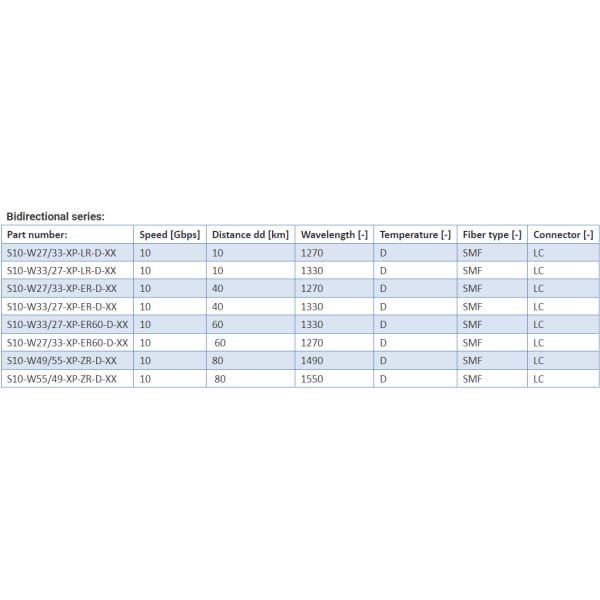
Task: Click the 'Temperature [-]' column header
Action: point(415,235)
